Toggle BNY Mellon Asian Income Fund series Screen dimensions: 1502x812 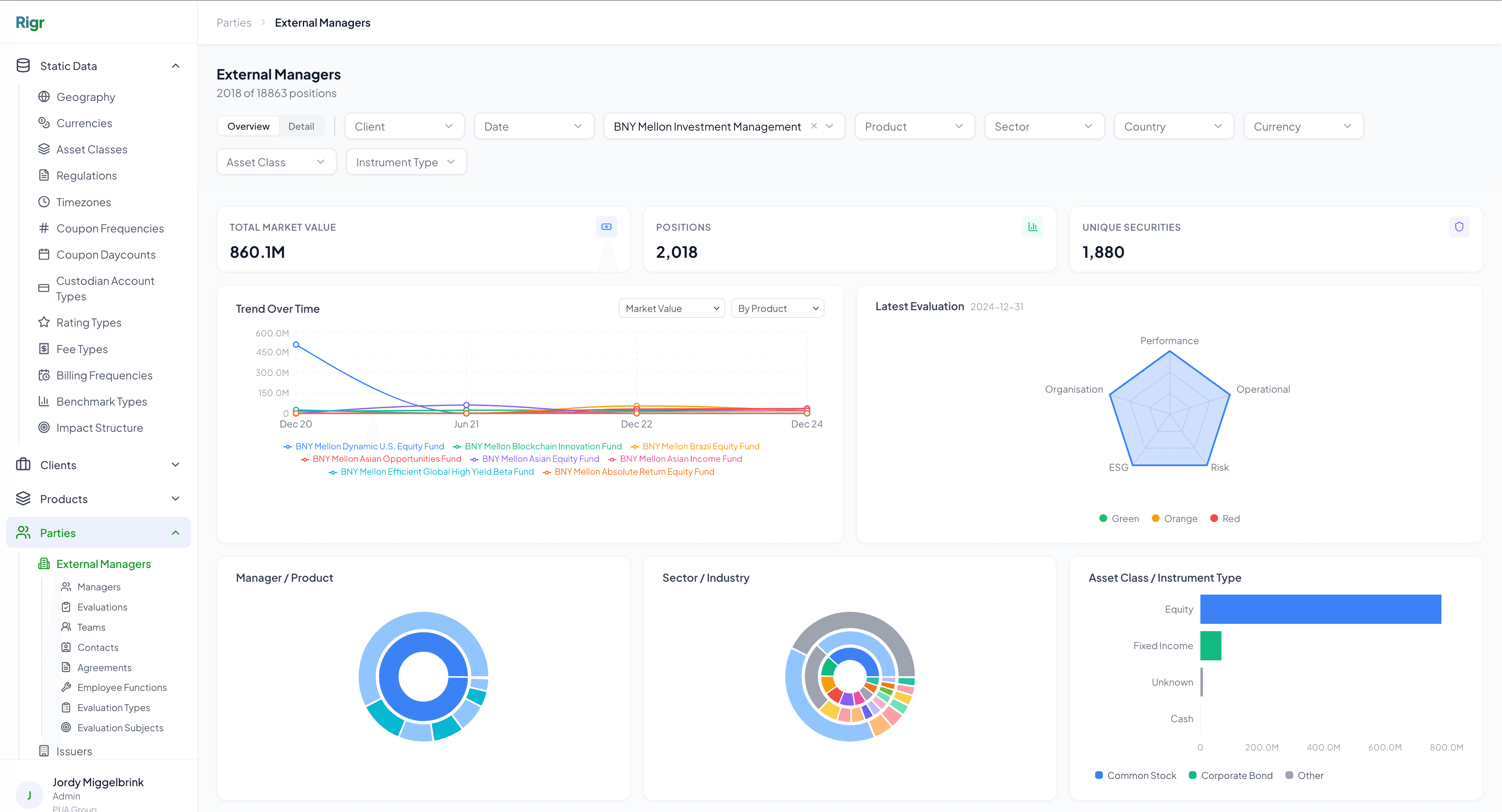[675, 459]
